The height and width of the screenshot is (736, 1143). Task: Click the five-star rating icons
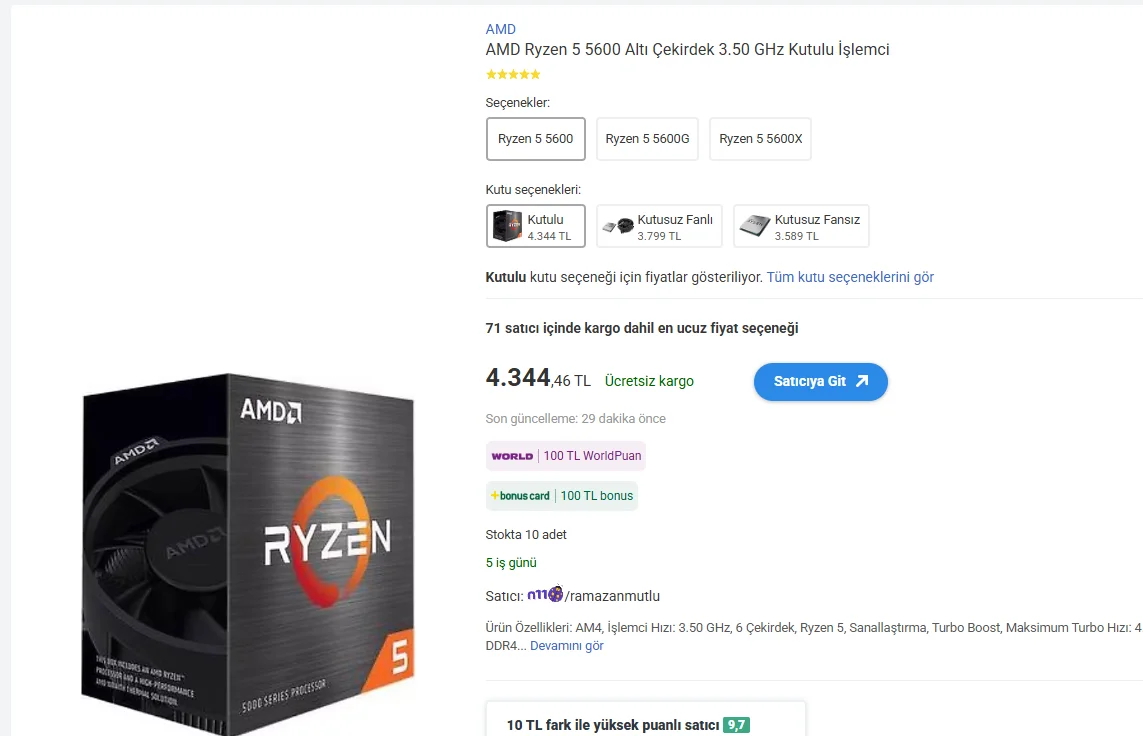tap(513, 74)
